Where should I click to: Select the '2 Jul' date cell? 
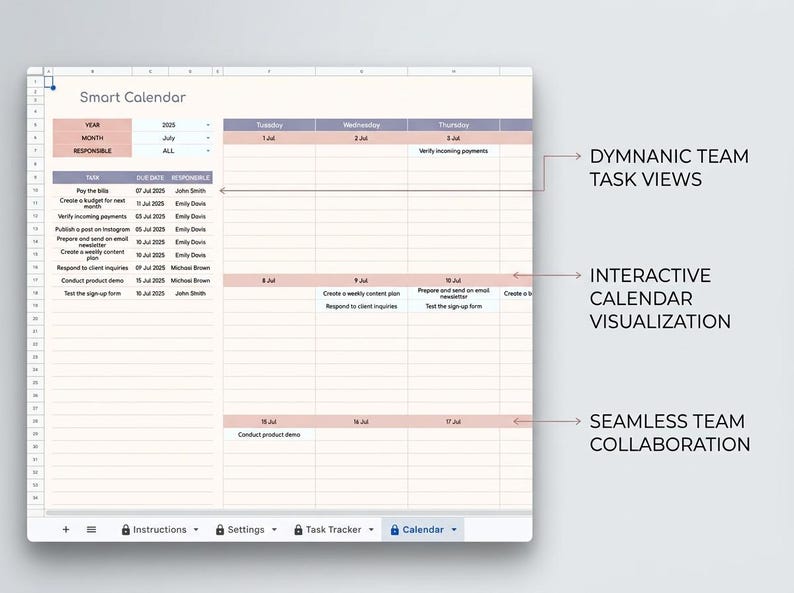[361, 138]
